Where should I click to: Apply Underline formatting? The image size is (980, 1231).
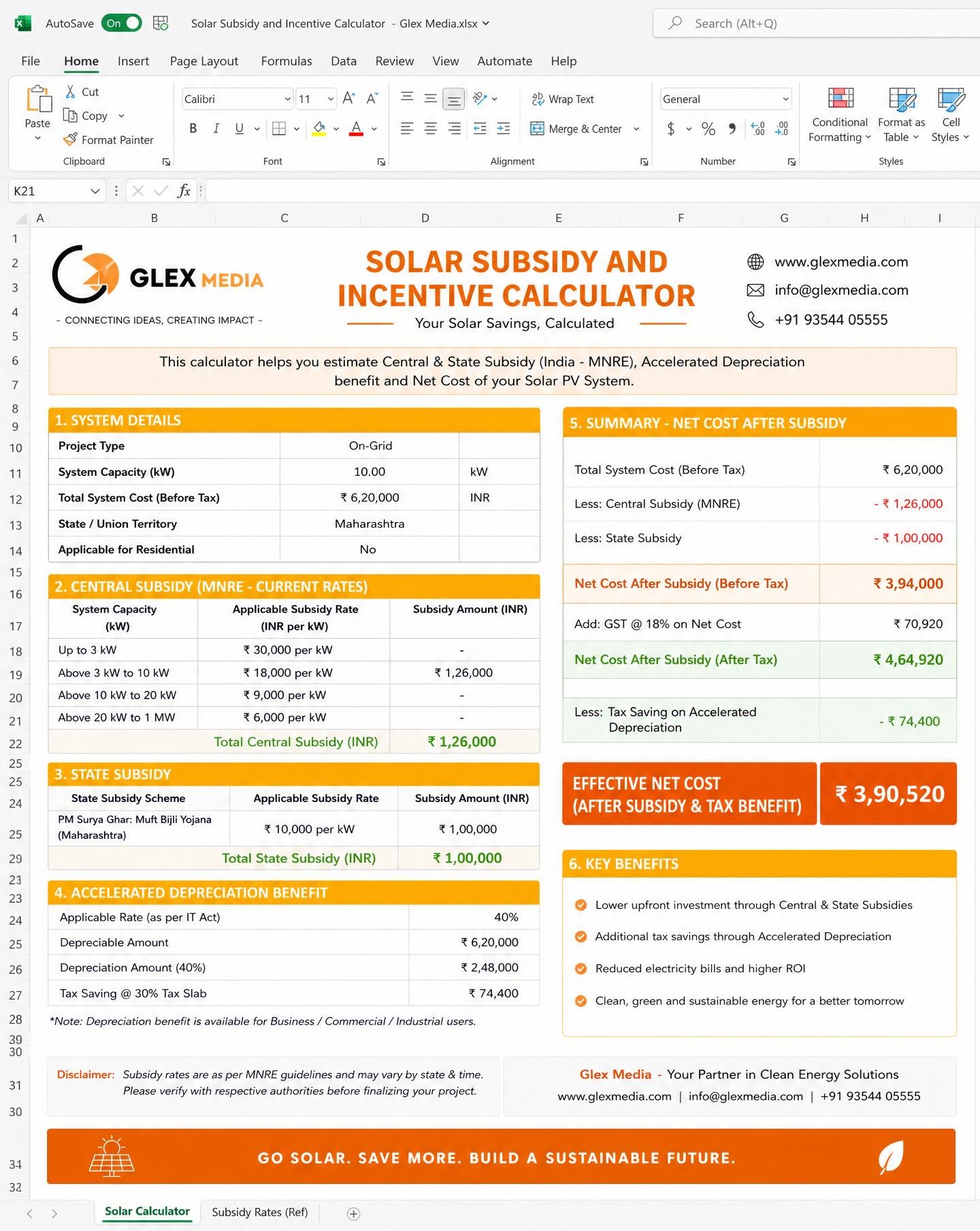[x=239, y=129]
